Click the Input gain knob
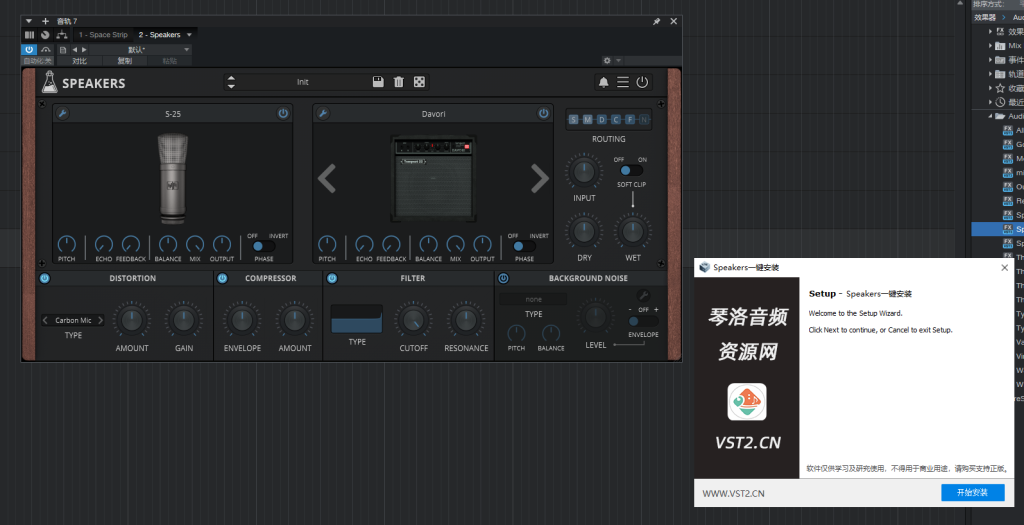Screen dimensions: 1024x525 (584, 172)
